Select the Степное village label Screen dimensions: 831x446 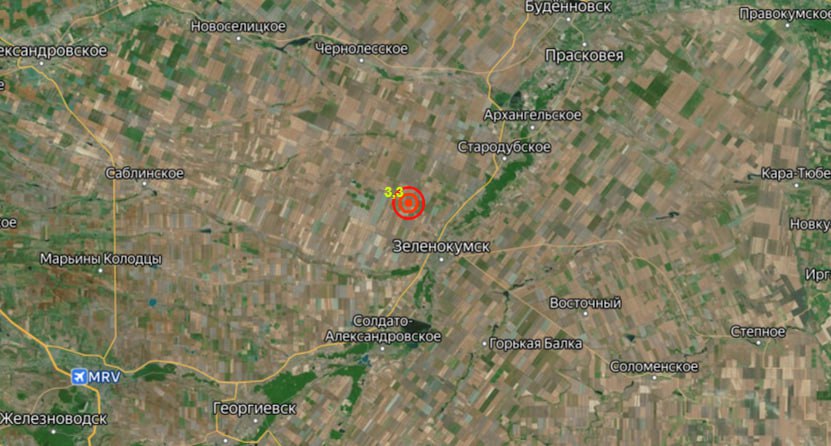[x=758, y=332]
